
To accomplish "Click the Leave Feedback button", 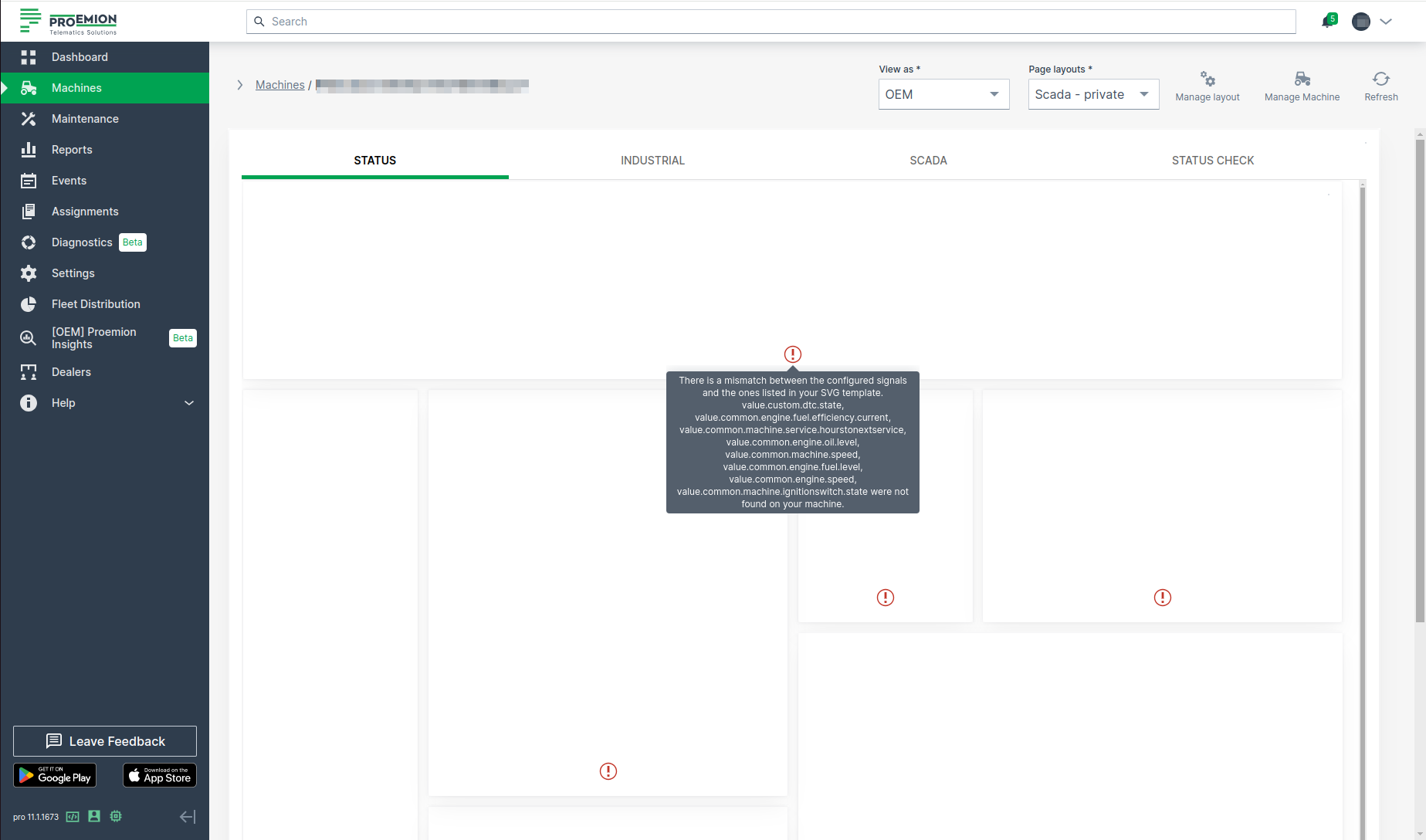I will pos(105,741).
